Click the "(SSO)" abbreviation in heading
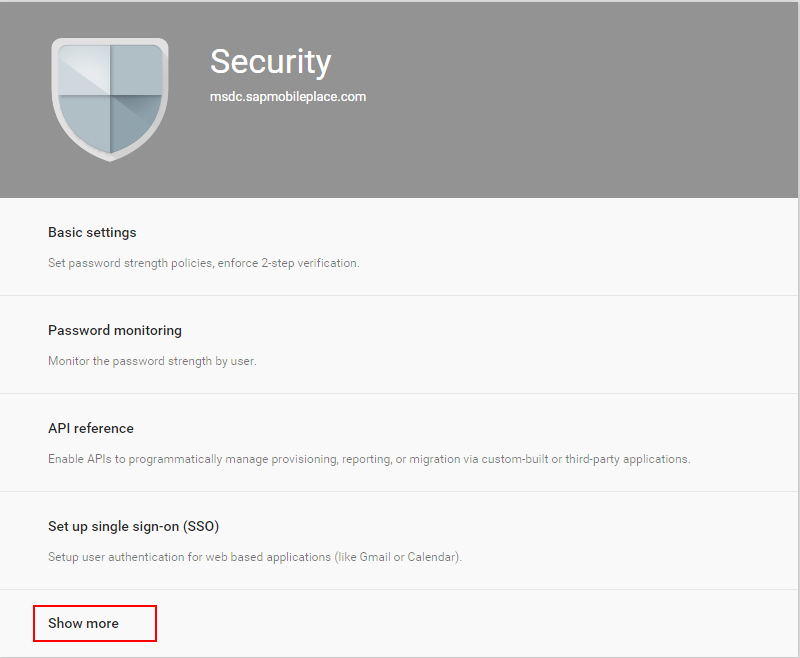The image size is (800, 658). (201, 526)
